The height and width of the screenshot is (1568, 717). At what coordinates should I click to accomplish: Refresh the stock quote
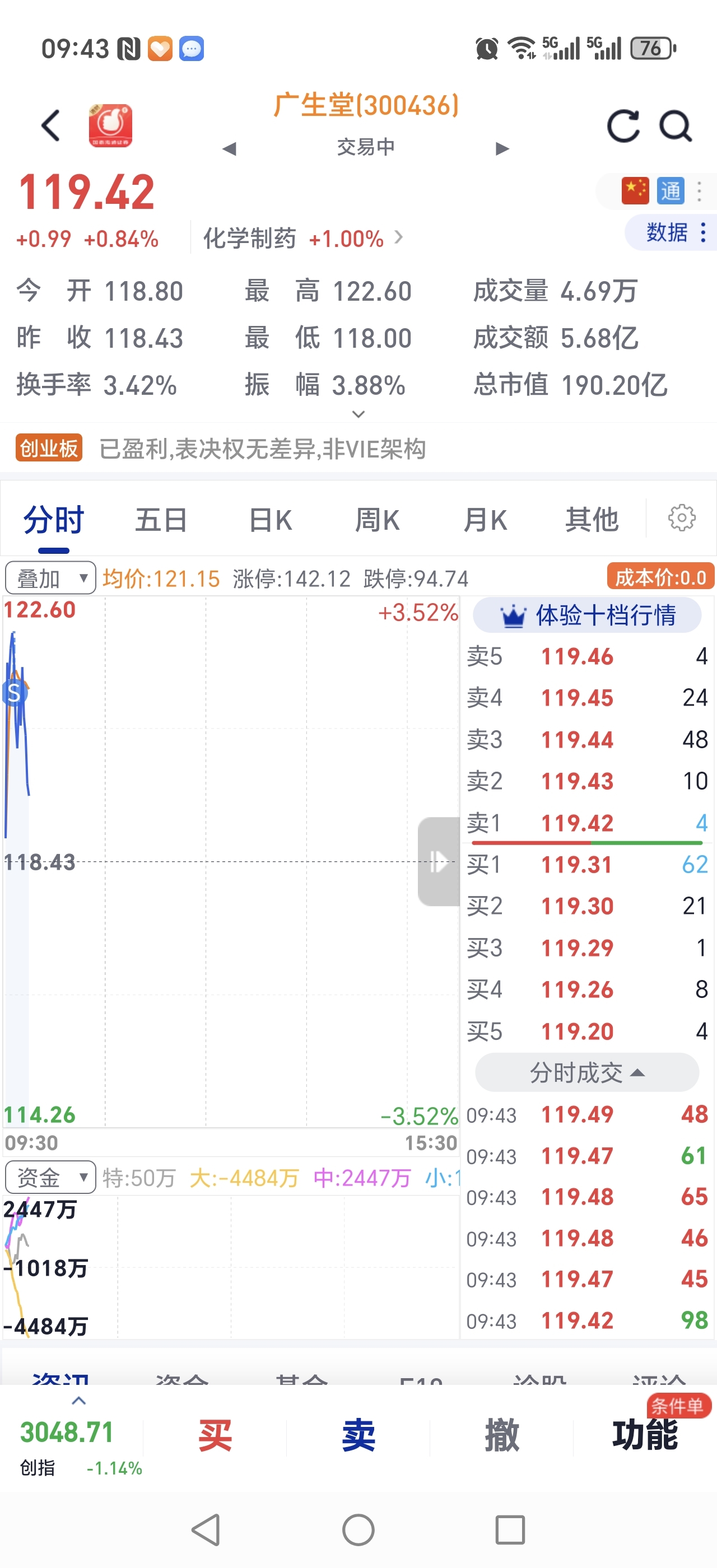pos(623,126)
